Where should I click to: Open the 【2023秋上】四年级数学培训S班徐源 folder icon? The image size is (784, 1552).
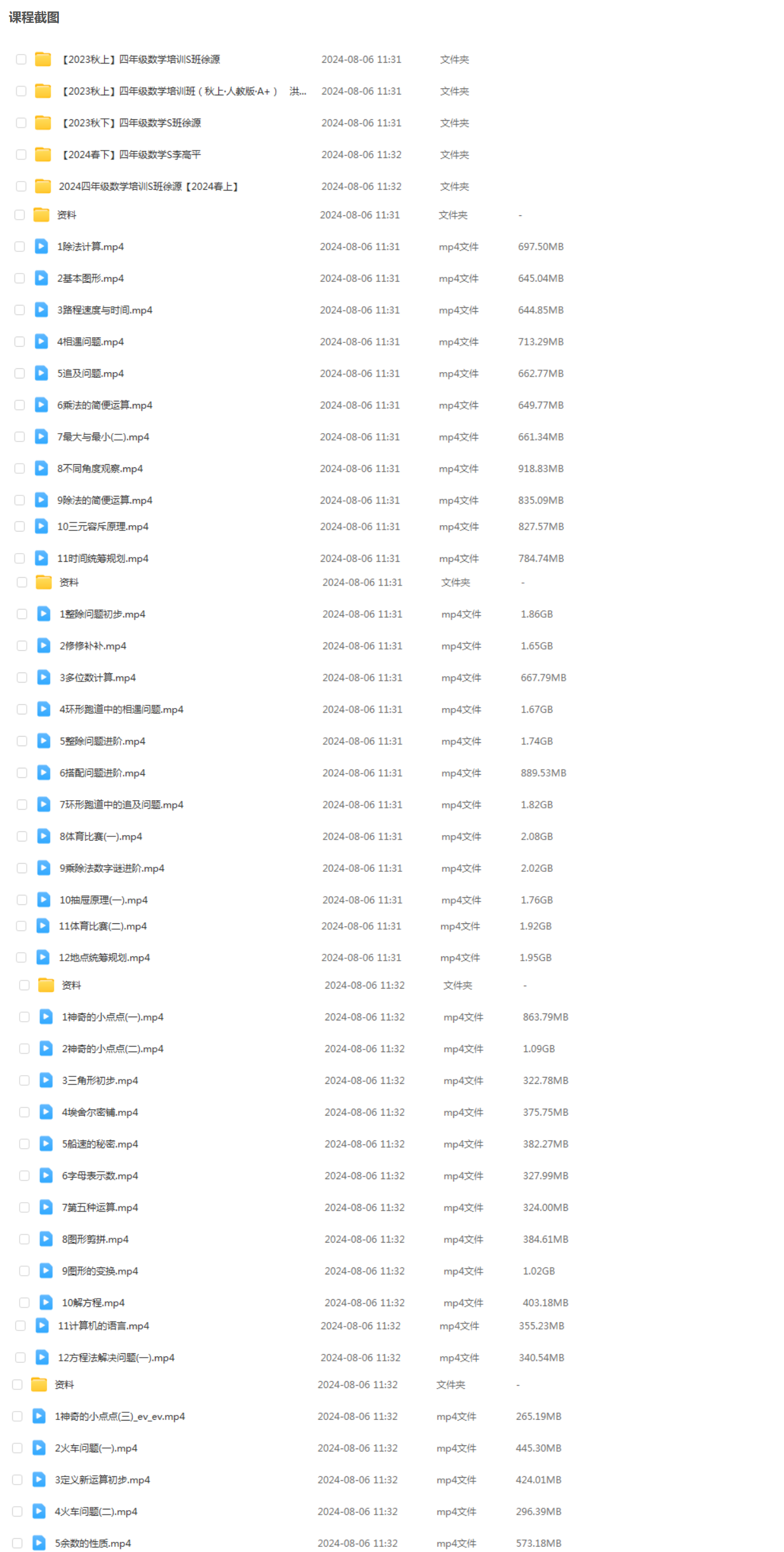point(43,60)
